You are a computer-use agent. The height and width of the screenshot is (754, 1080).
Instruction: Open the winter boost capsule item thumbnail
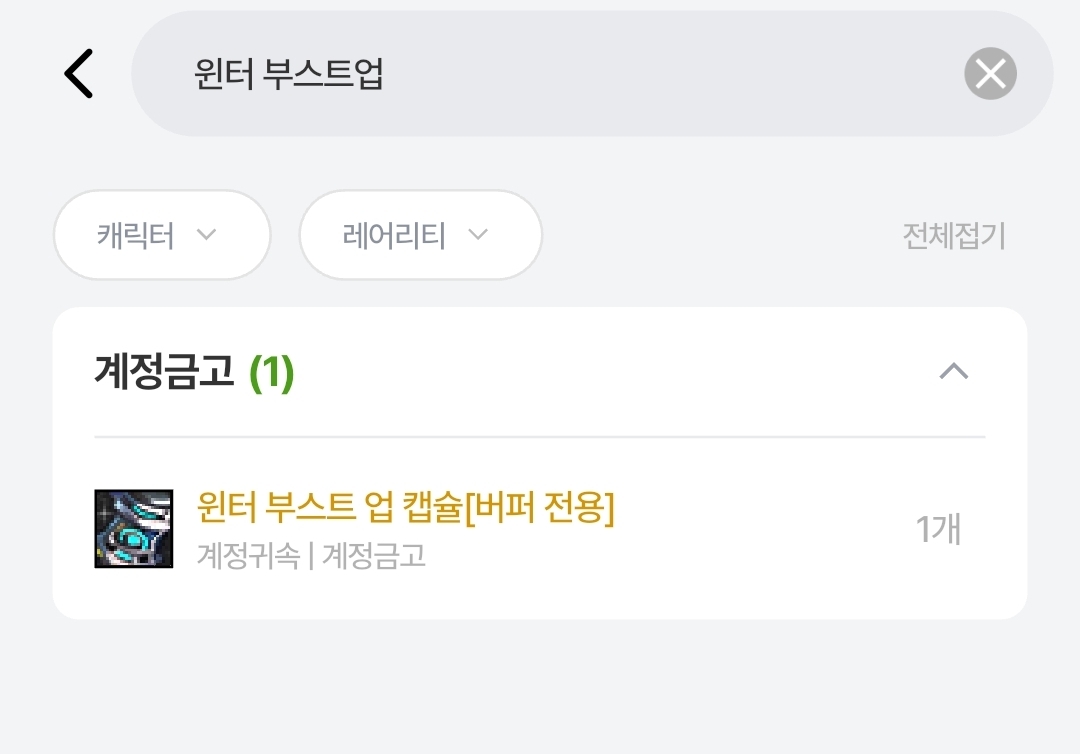coord(134,529)
